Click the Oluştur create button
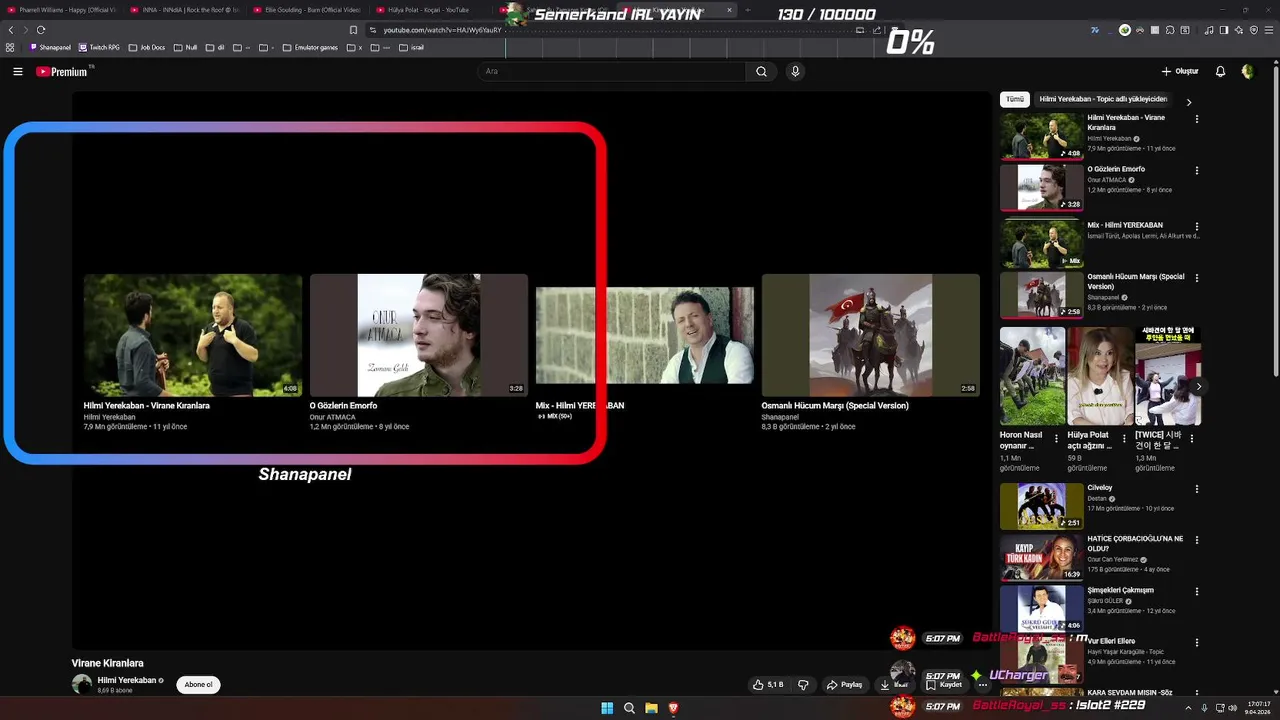 pyautogui.click(x=1180, y=72)
